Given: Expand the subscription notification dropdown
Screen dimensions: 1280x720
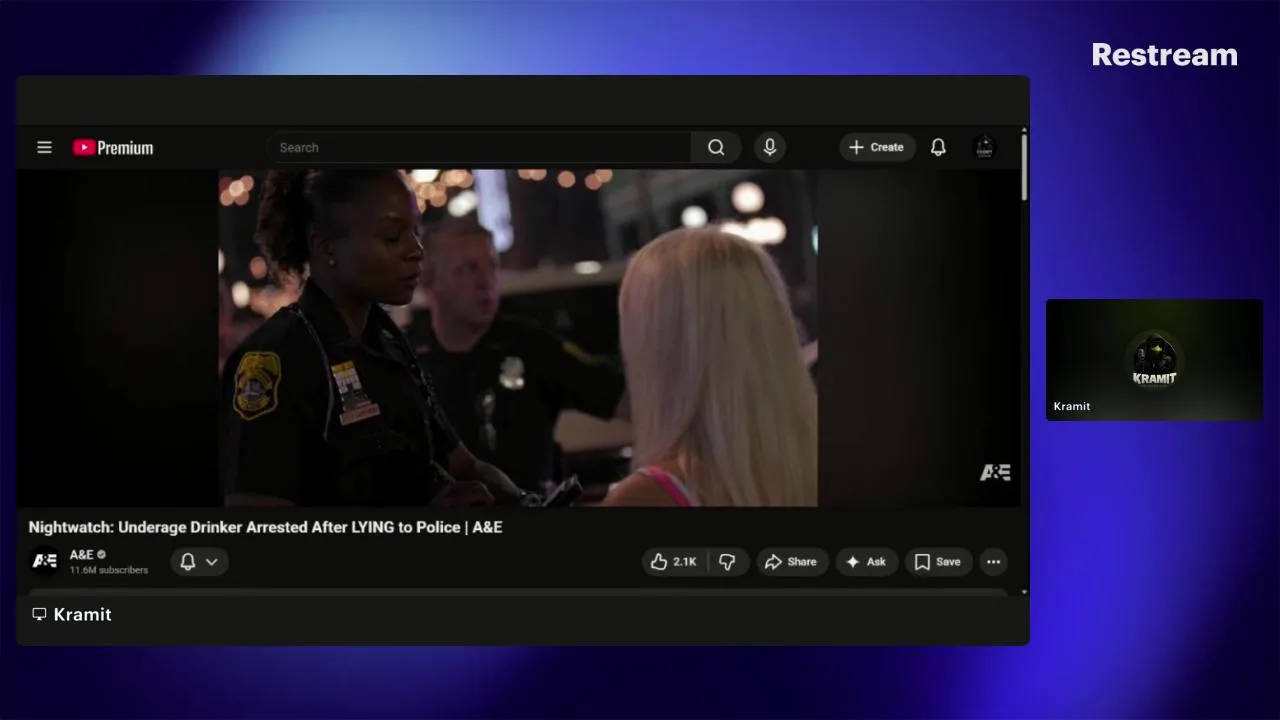Looking at the screenshot, I should [x=199, y=562].
